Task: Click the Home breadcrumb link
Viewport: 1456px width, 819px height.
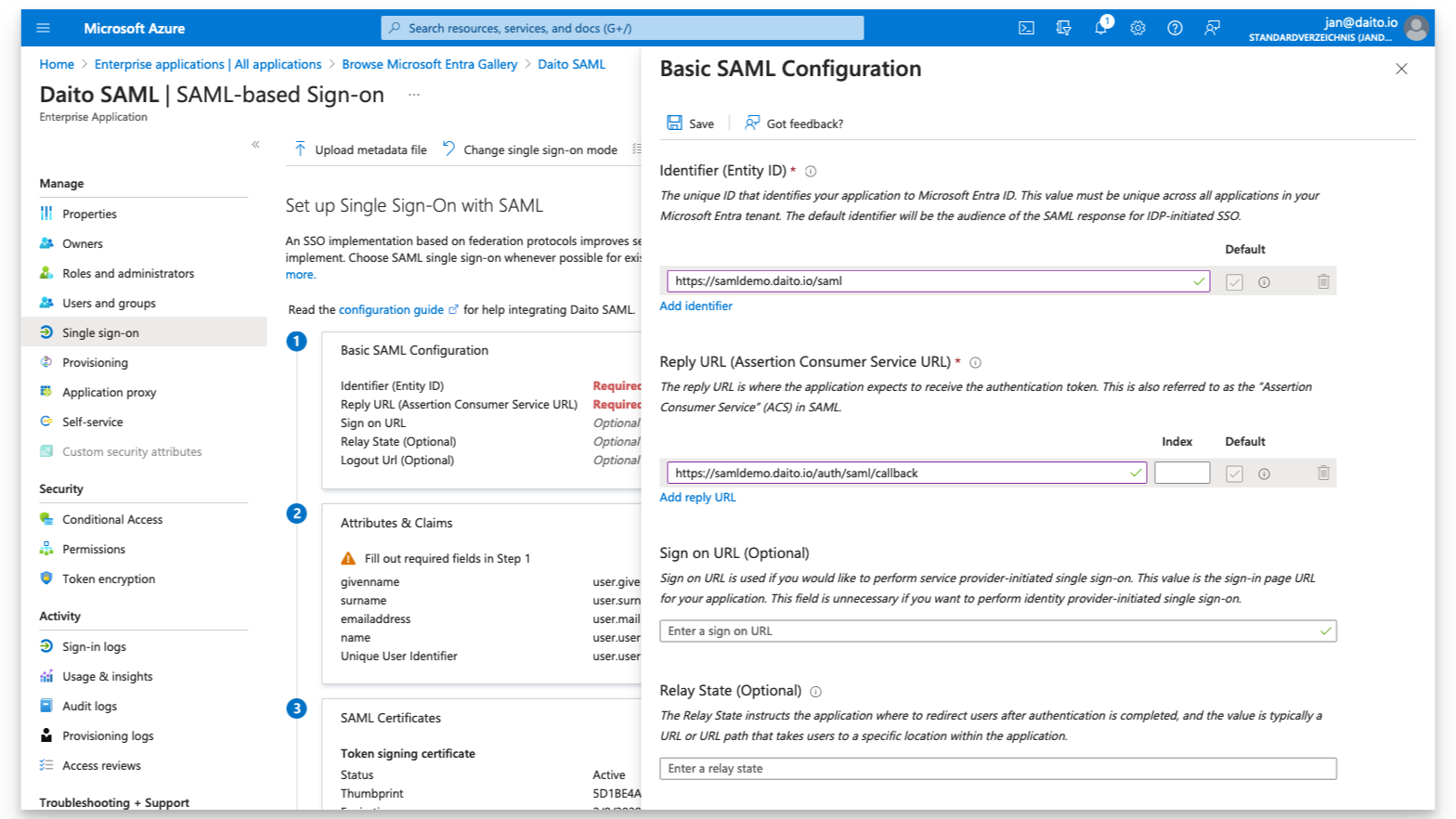Action: point(57,64)
